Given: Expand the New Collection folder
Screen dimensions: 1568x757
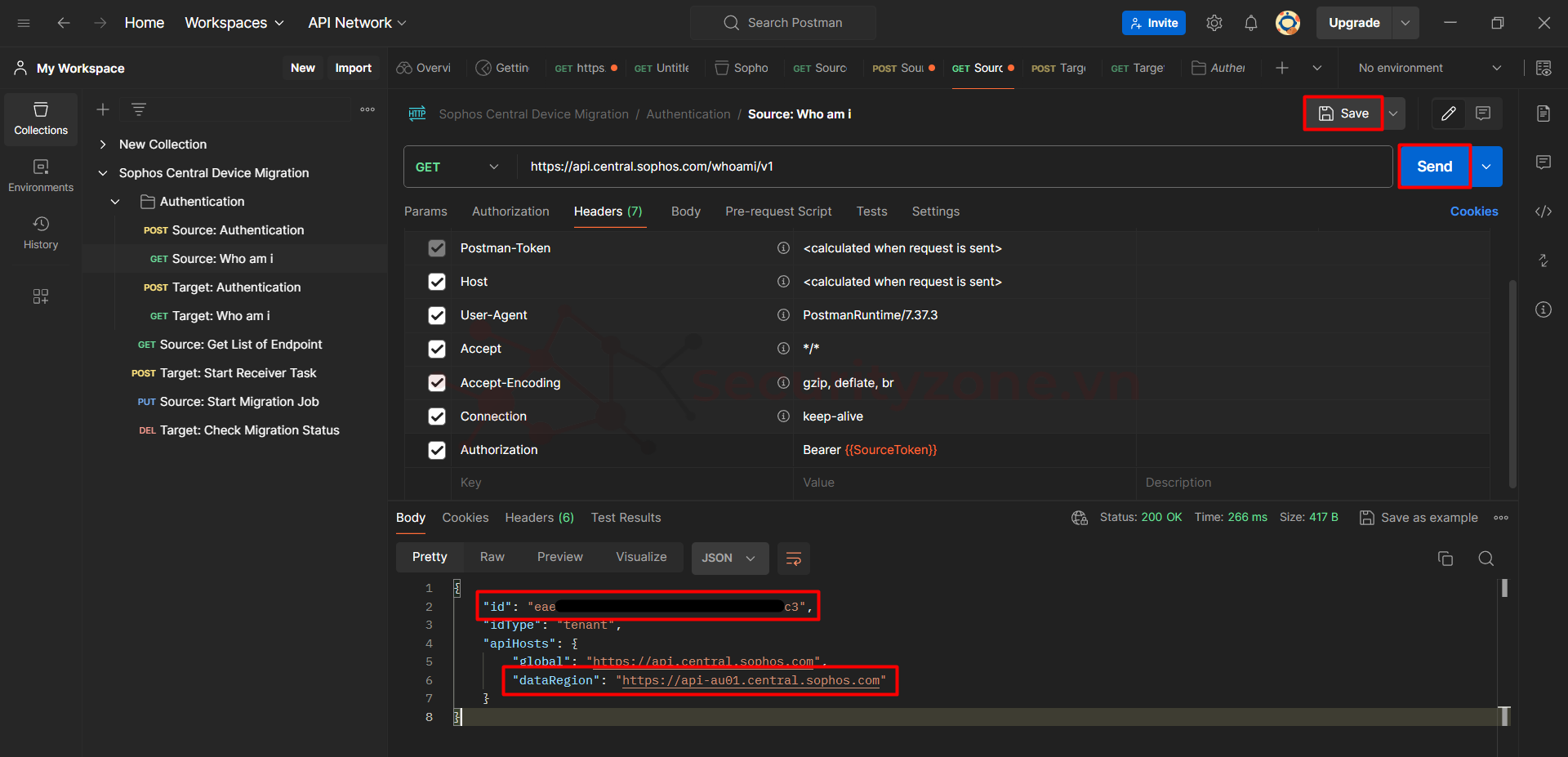Looking at the screenshot, I should pos(103,145).
